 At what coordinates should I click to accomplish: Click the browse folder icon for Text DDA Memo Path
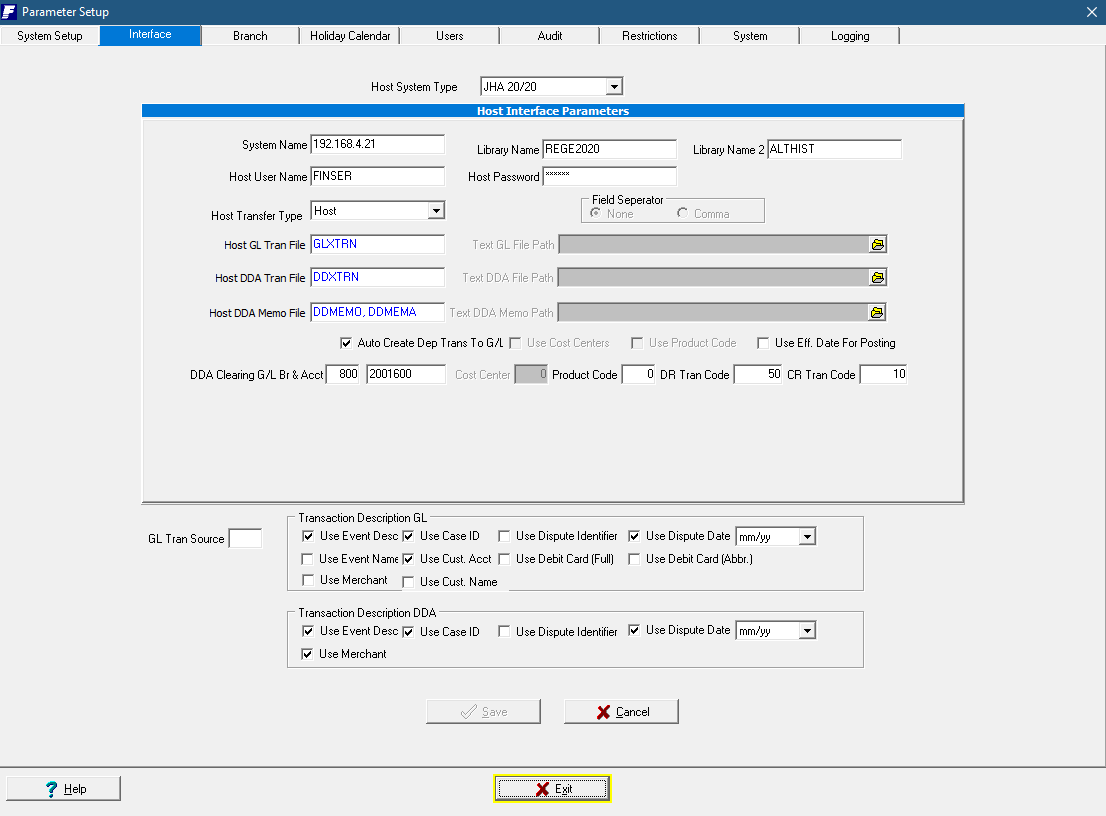(x=877, y=313)
